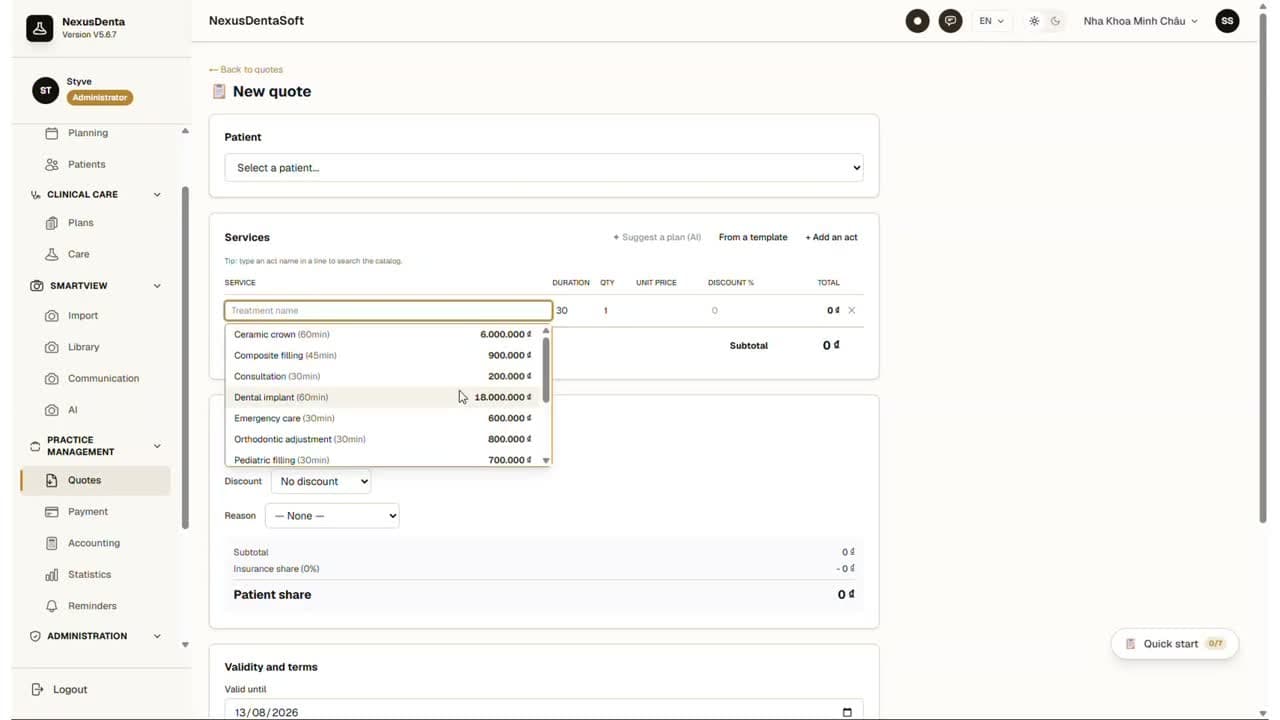
Task: Click Suggest a plan (AI)
Action: [657, 238]
